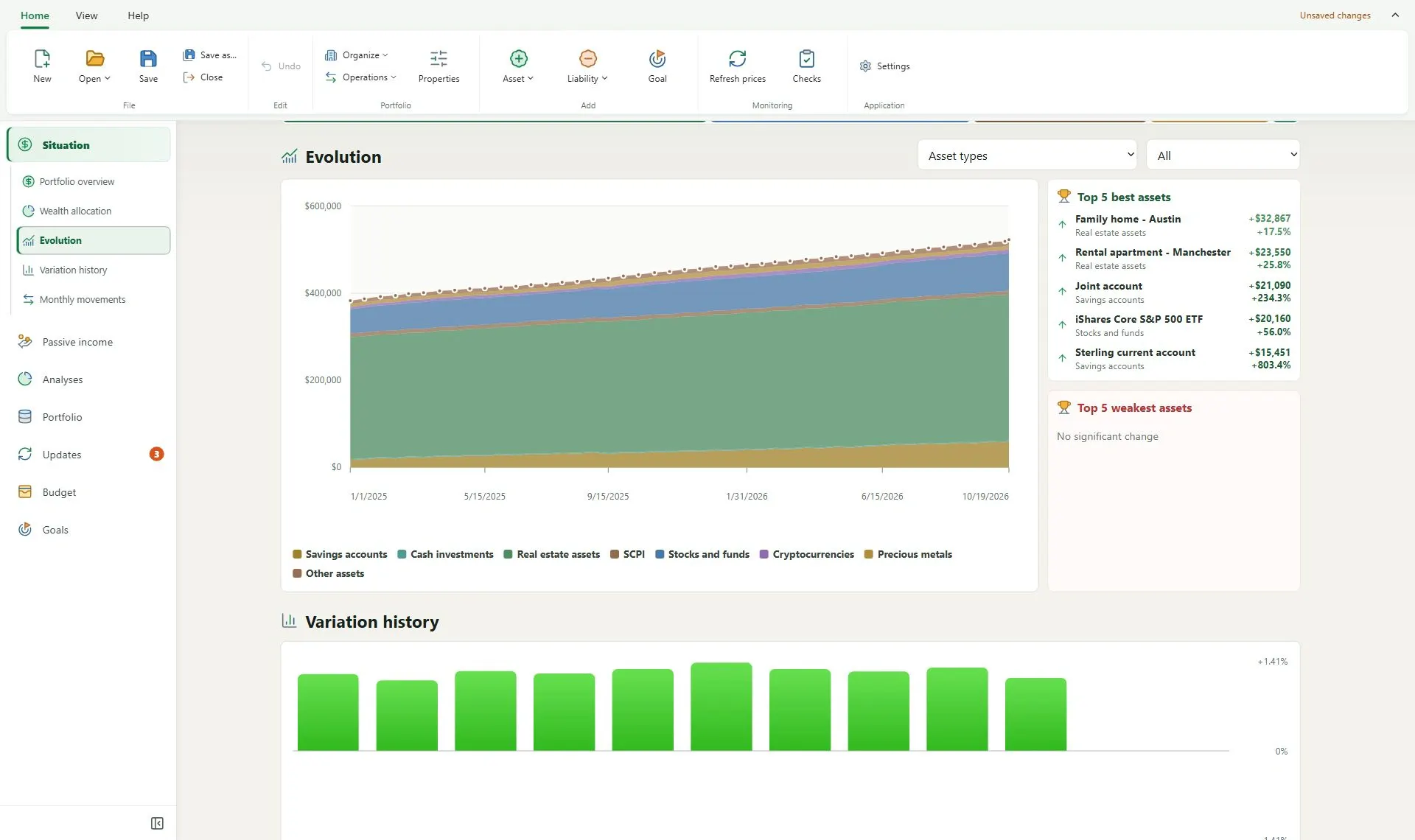Toggle Savings accounts legend series
The height and width of the screenshot is (840, 1415).
340,554
